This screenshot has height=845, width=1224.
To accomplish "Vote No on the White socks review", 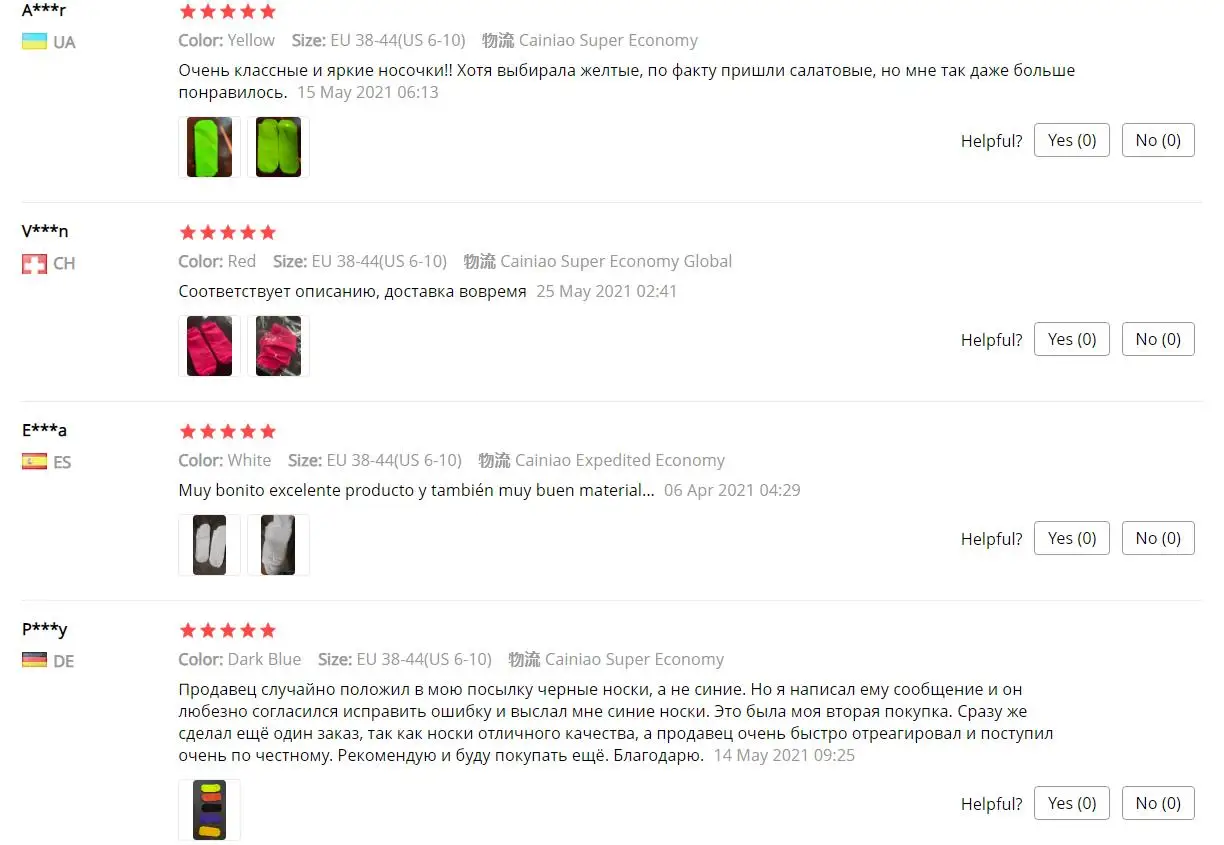I will 1158,538.
